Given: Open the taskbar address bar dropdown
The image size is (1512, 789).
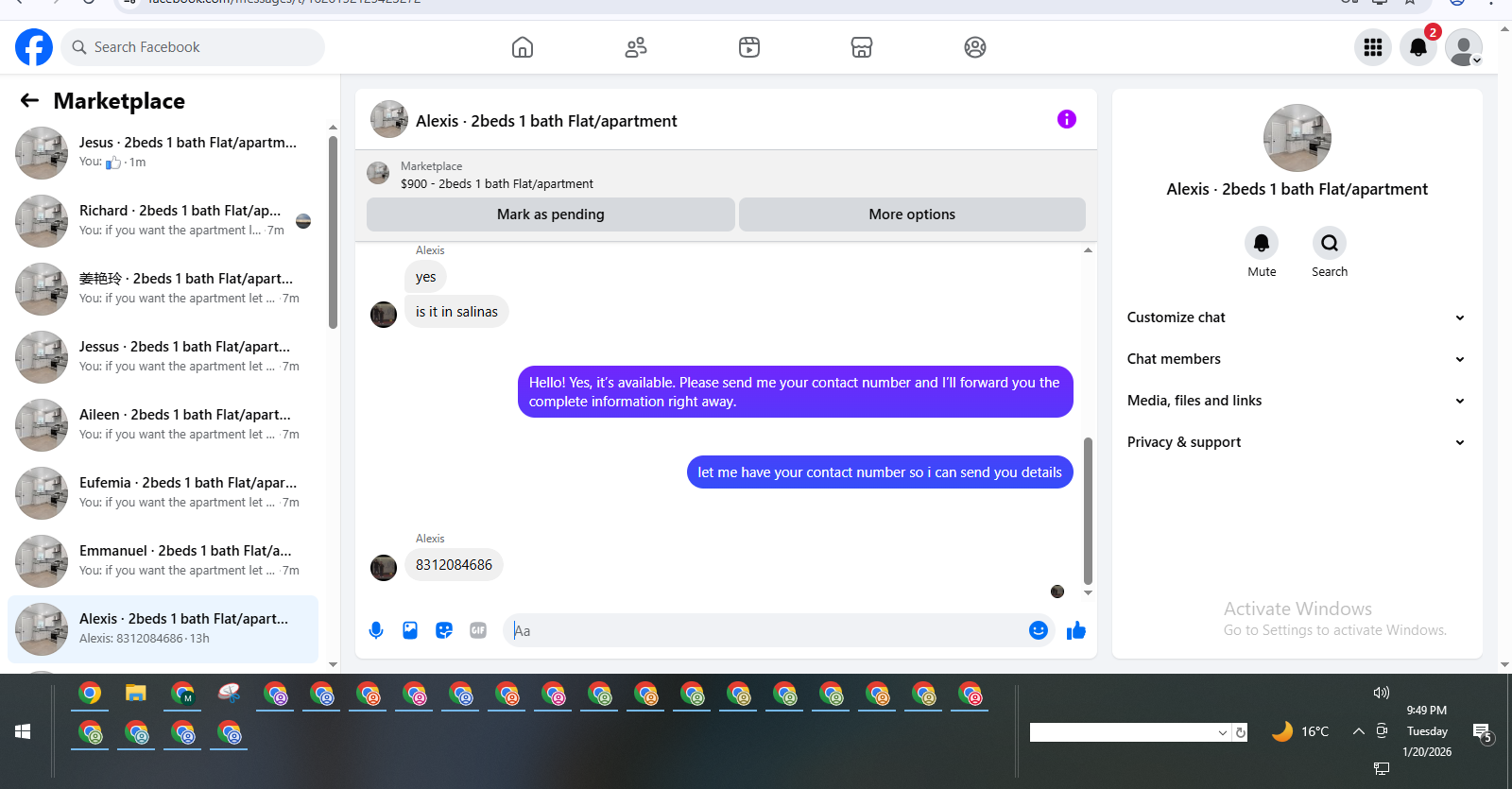Looking at the screenshot, I should pos(1223,732).
